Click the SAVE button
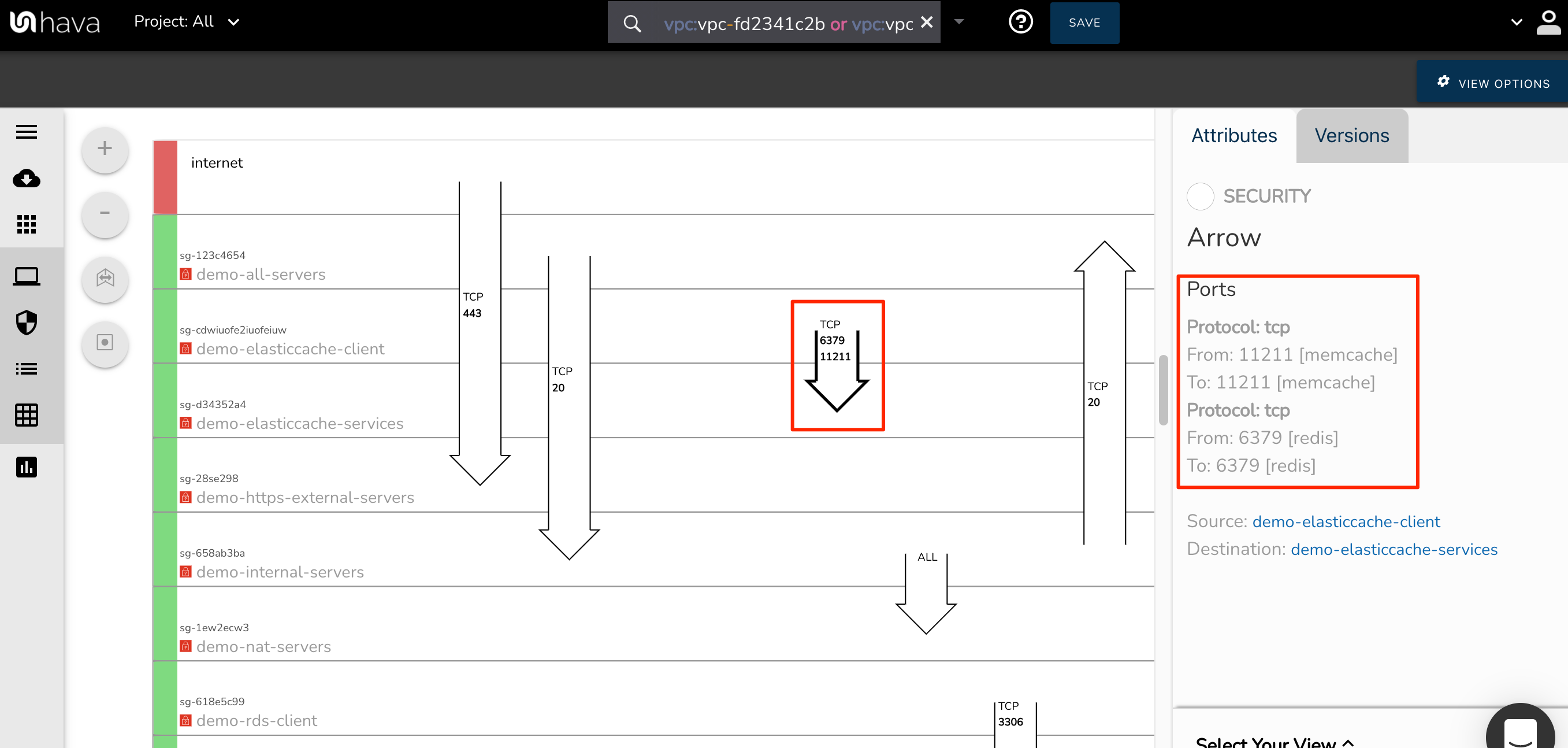 click(1084, 22)
